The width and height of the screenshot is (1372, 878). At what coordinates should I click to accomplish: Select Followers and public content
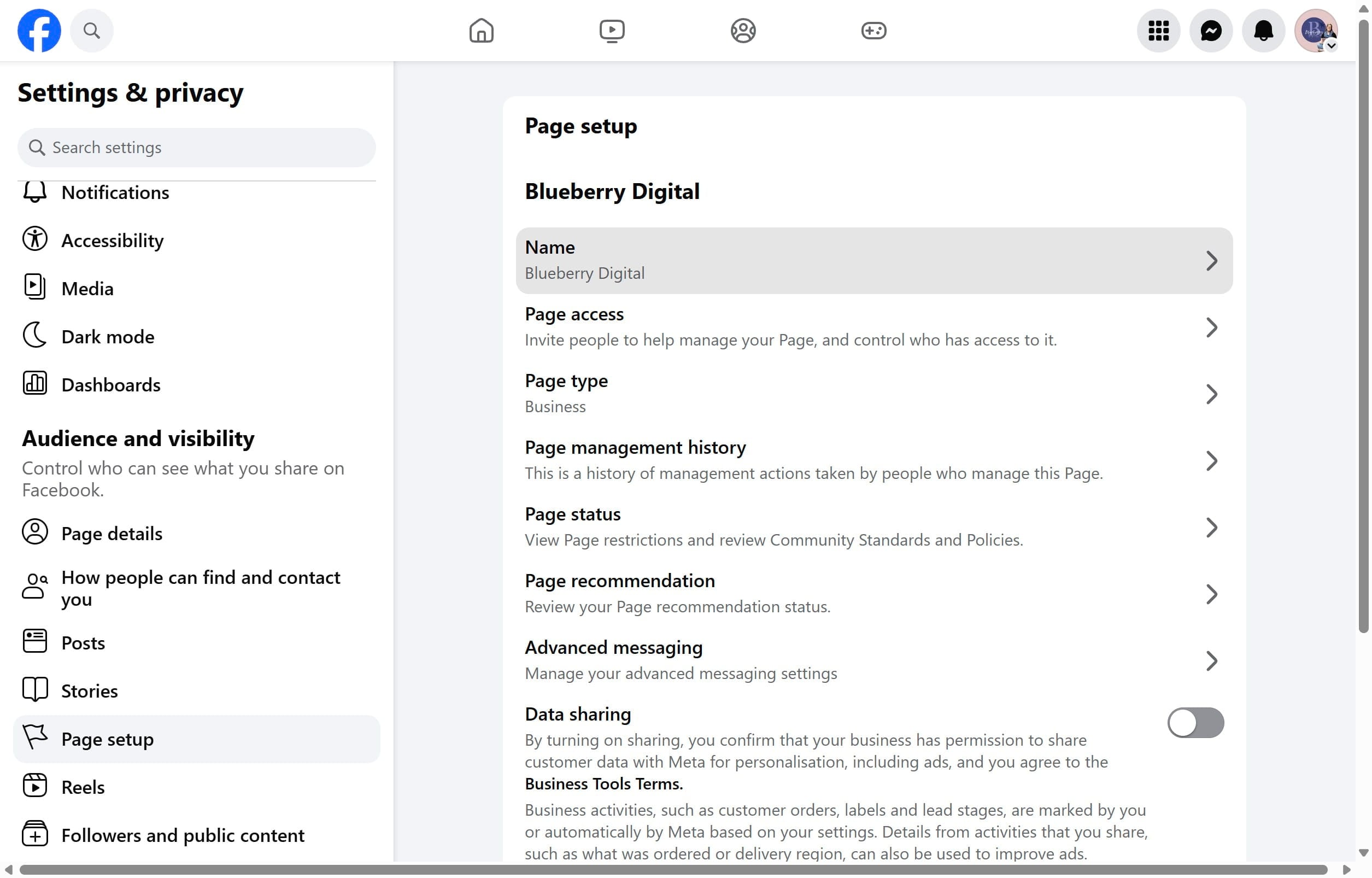pyautogui.click(x=197, y=835)
